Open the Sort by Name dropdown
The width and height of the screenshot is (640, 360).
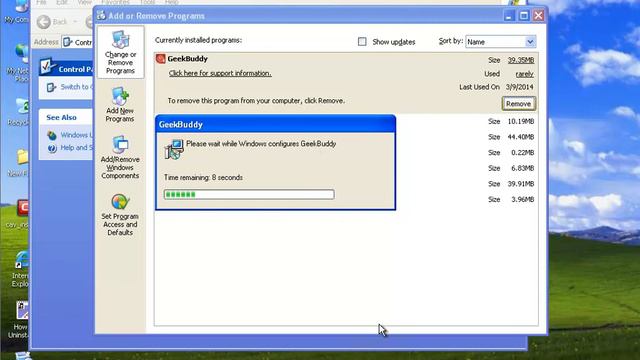coord(530,42)
